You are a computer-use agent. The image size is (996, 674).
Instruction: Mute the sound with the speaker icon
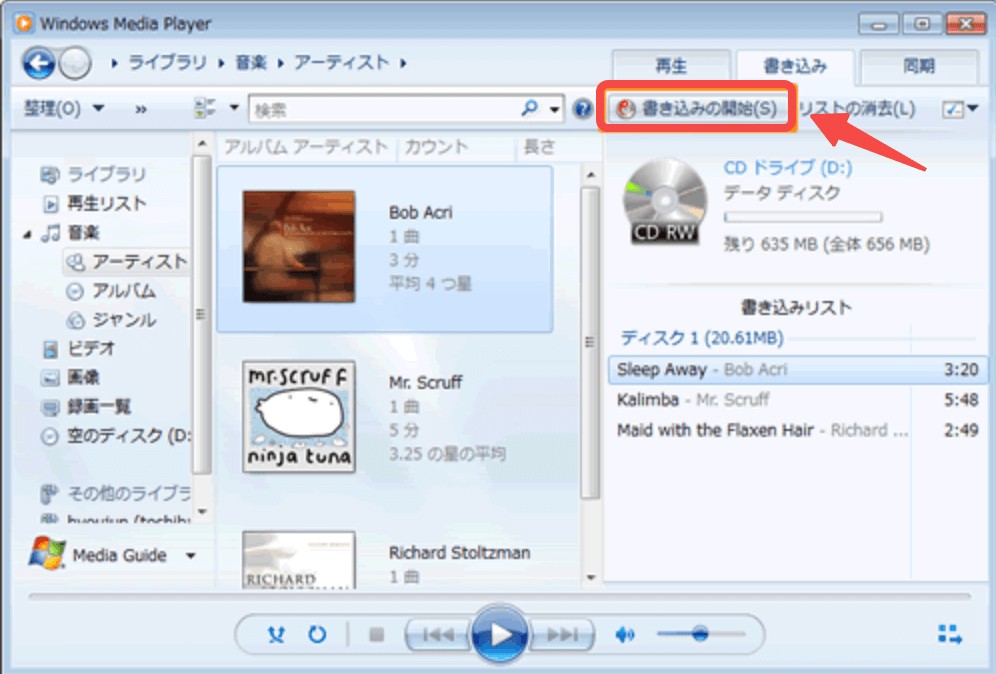click(624, 634)
